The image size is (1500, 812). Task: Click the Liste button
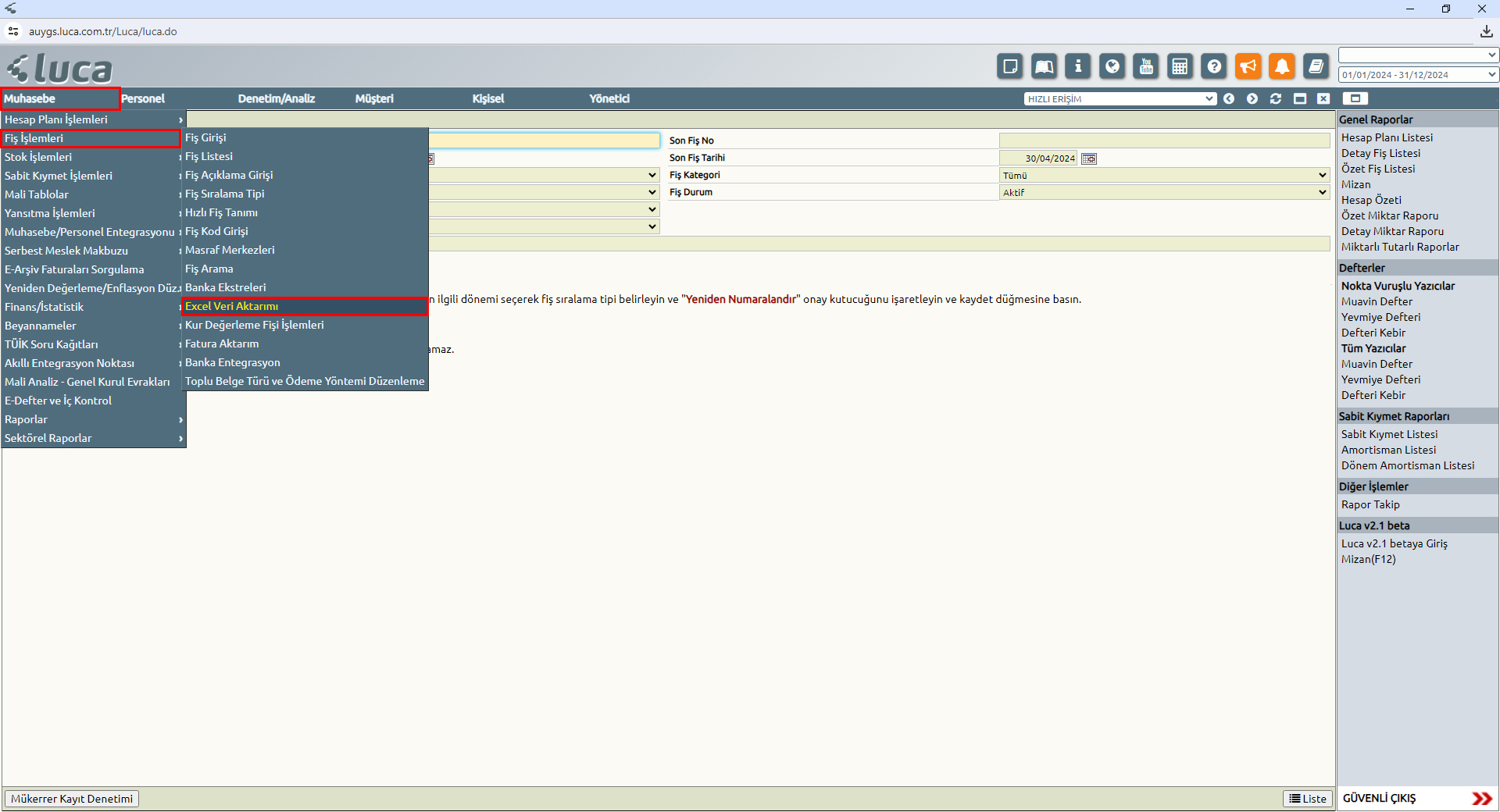click(1308, 799)
